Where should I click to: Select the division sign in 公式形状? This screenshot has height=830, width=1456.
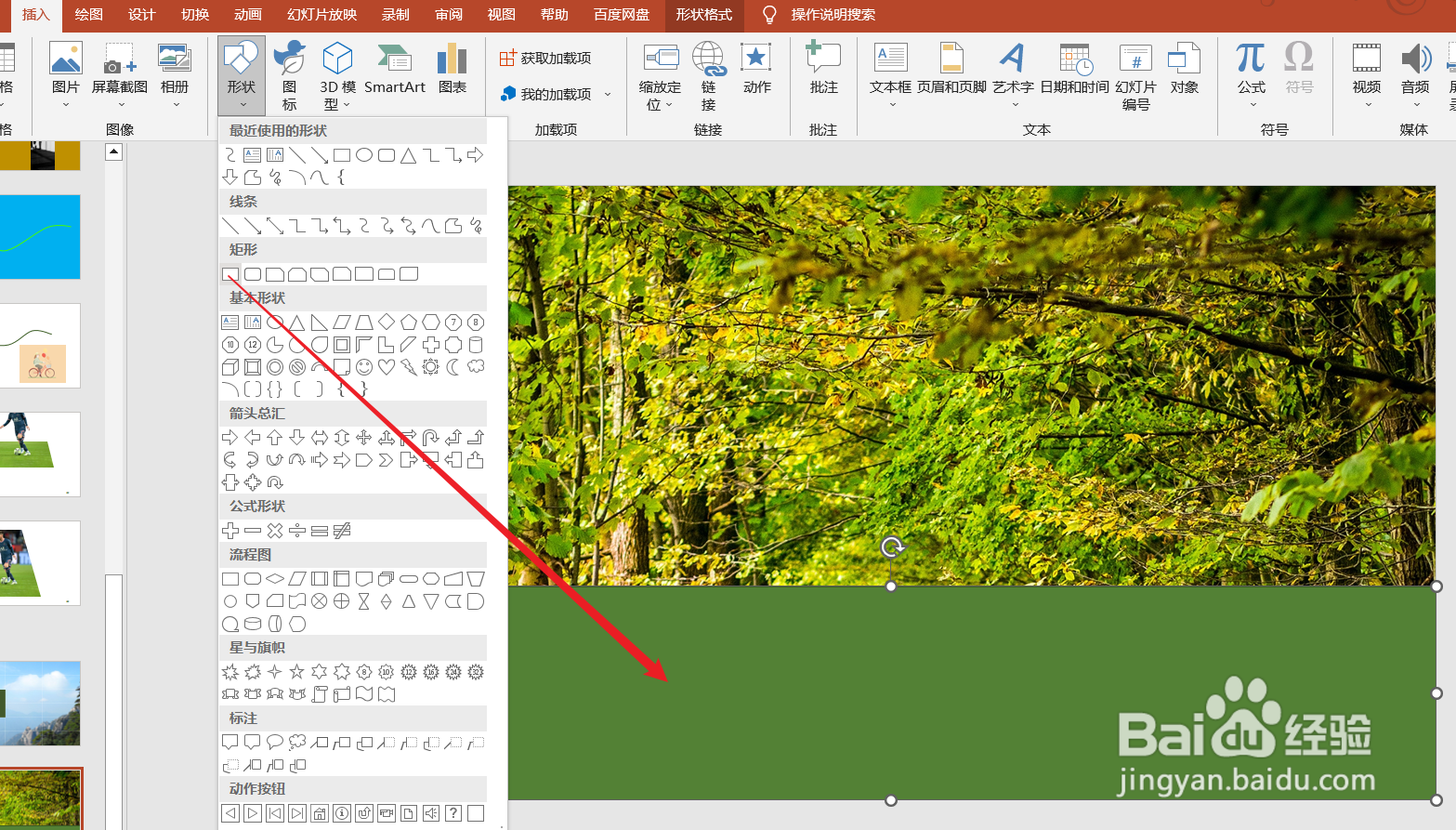297,531
